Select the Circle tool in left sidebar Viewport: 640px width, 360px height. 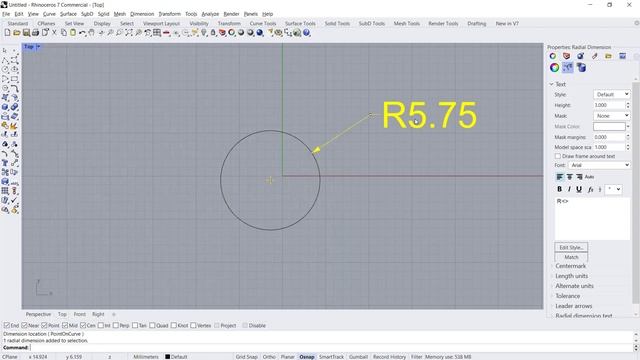click(x=5, y=69)
